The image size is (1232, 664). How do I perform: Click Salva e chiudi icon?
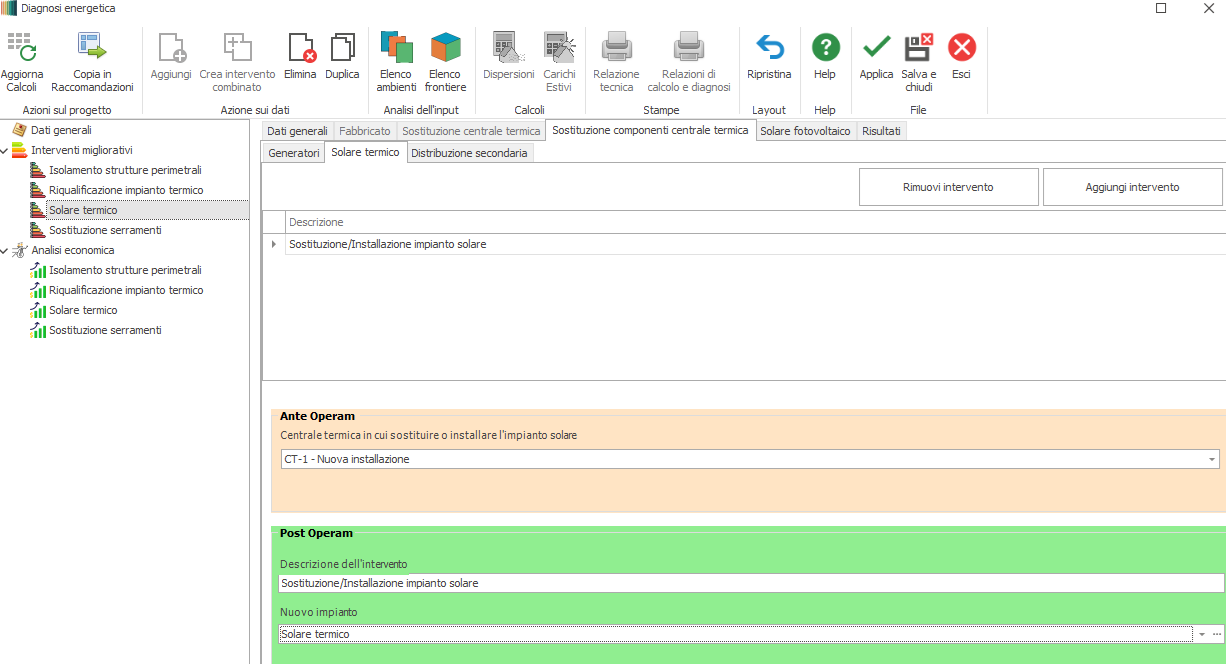(918, 48)
